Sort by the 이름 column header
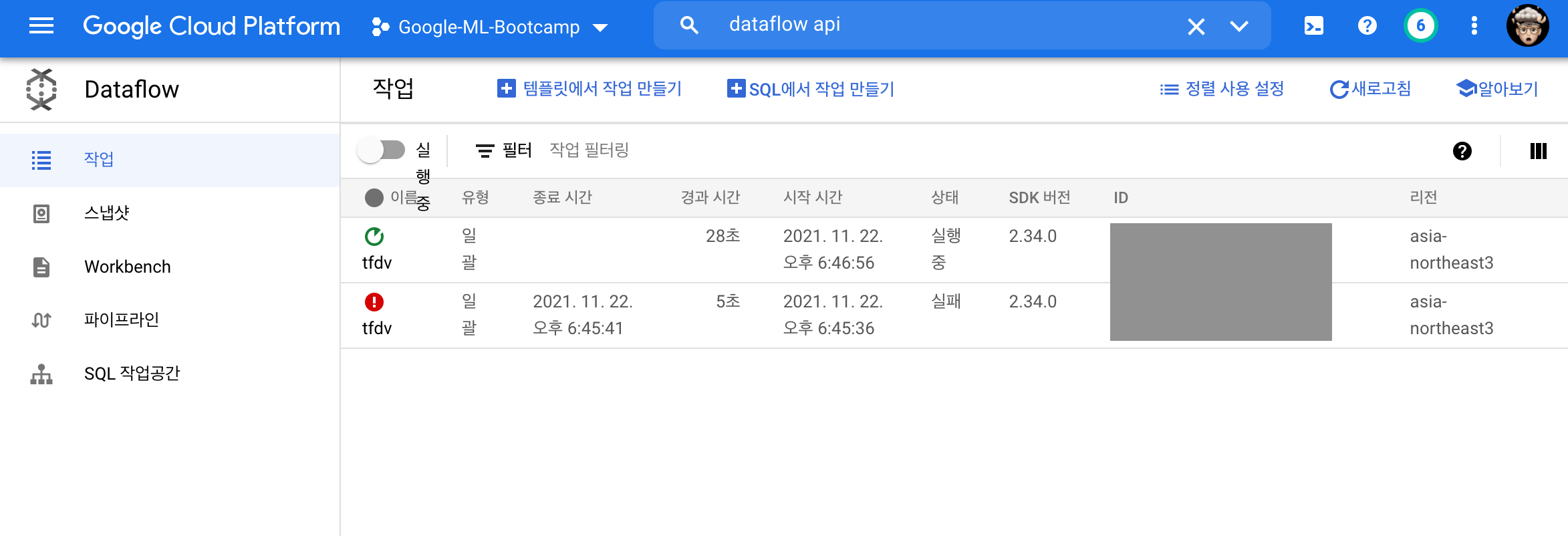 click(x=404, y=197)
